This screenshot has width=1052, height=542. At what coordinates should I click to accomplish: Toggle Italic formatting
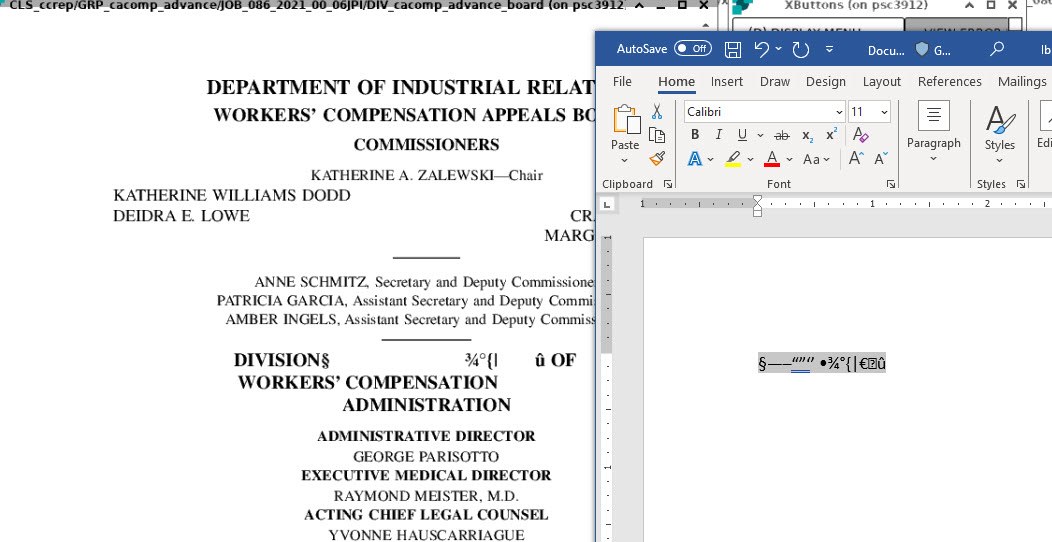(x=718, y=135)
